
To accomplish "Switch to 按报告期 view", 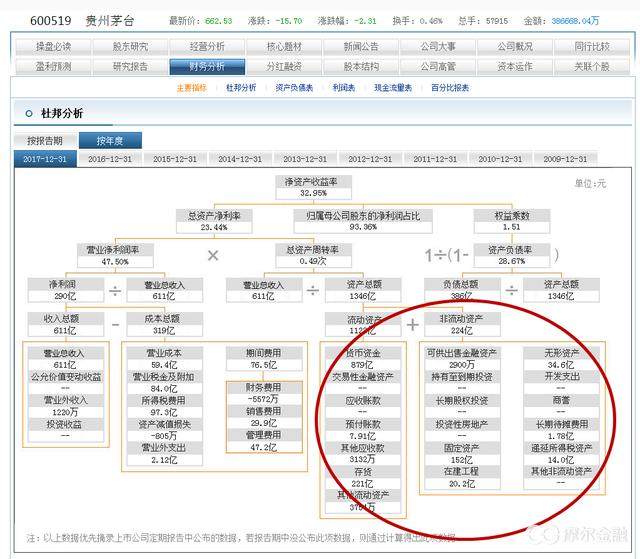I will click(44, 141).
